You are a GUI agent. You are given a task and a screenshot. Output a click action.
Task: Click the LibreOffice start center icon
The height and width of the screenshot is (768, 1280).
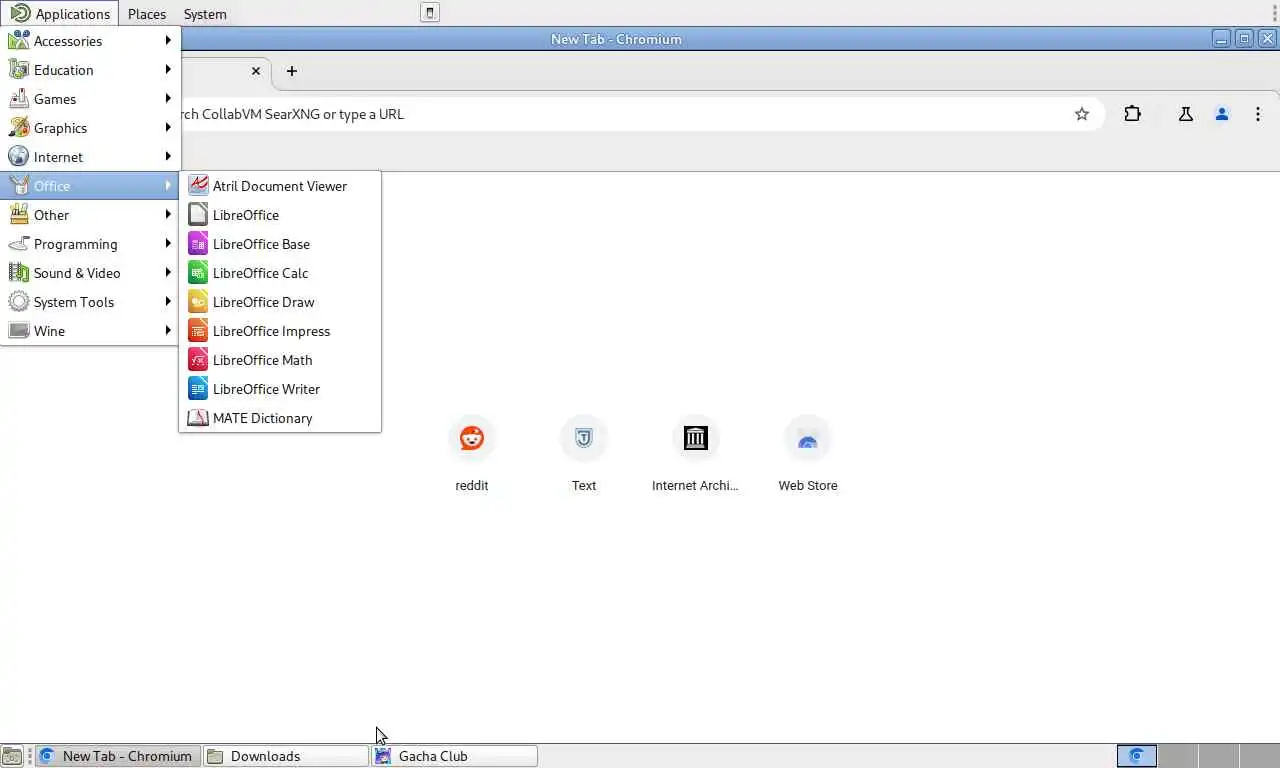tap(198, 215)
